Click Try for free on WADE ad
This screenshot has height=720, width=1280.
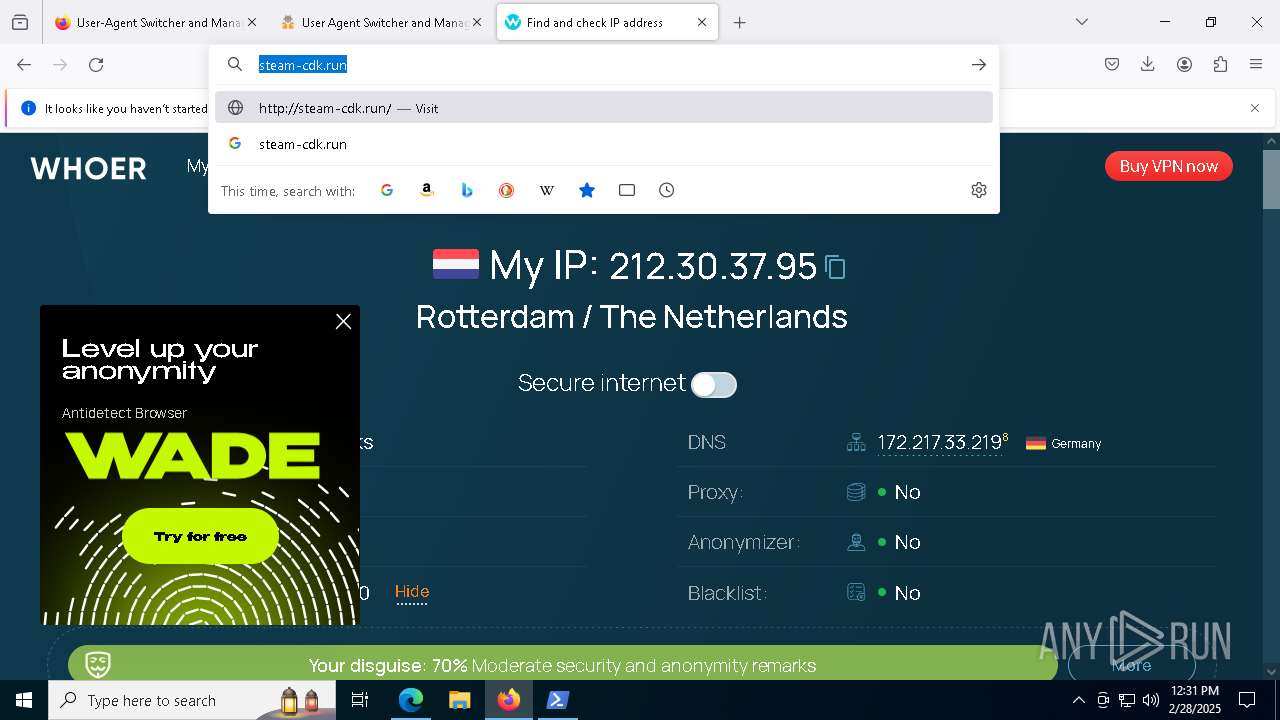tap(200, 537)
